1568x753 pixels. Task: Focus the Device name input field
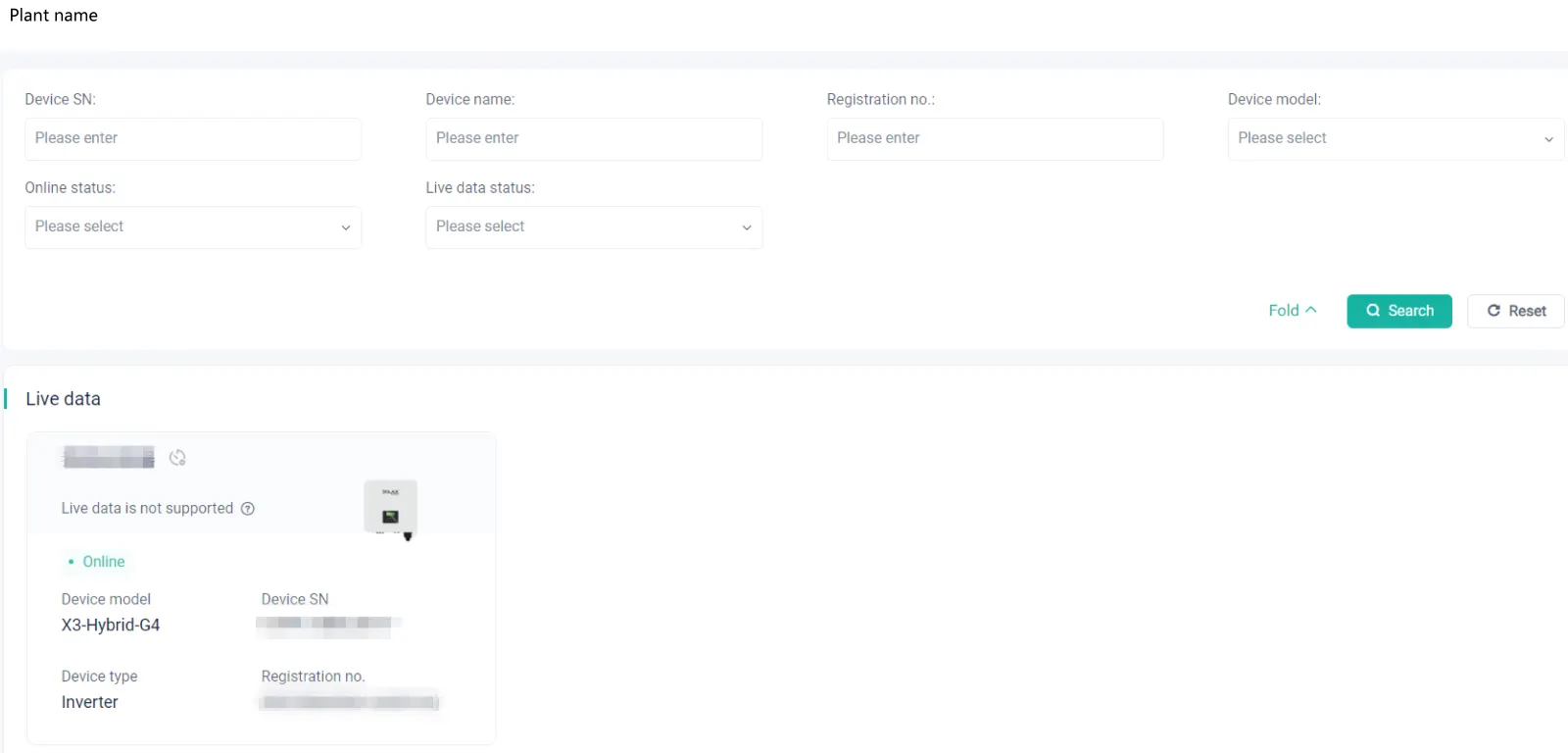click(x=594, y=139)
